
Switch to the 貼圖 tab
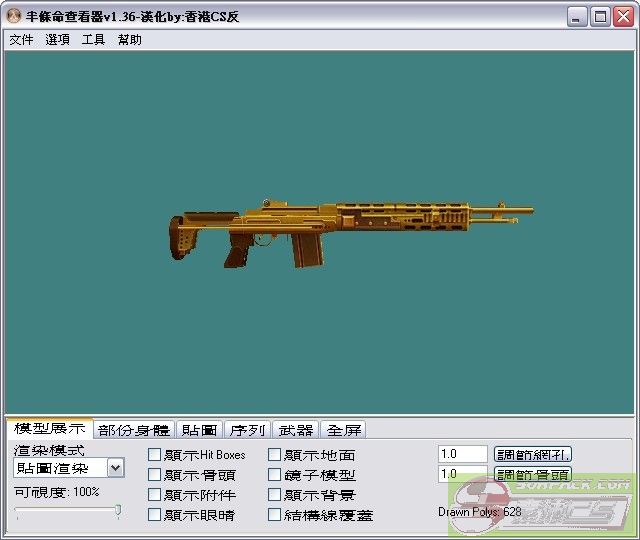point(199,430)
